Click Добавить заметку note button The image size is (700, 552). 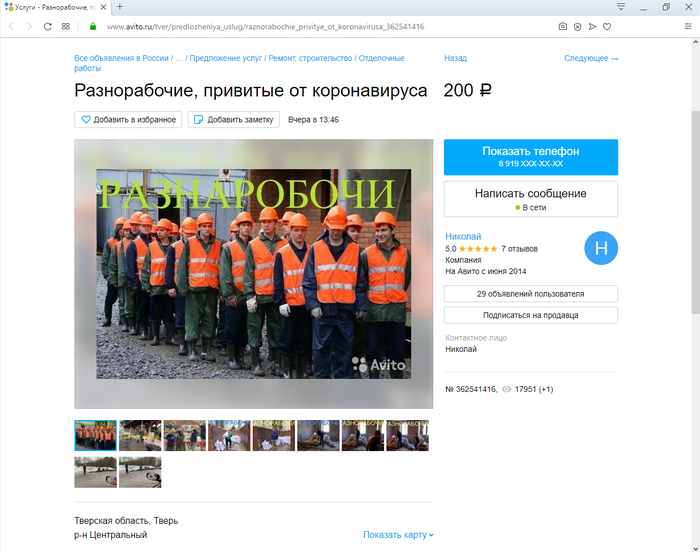click(233, 120)
